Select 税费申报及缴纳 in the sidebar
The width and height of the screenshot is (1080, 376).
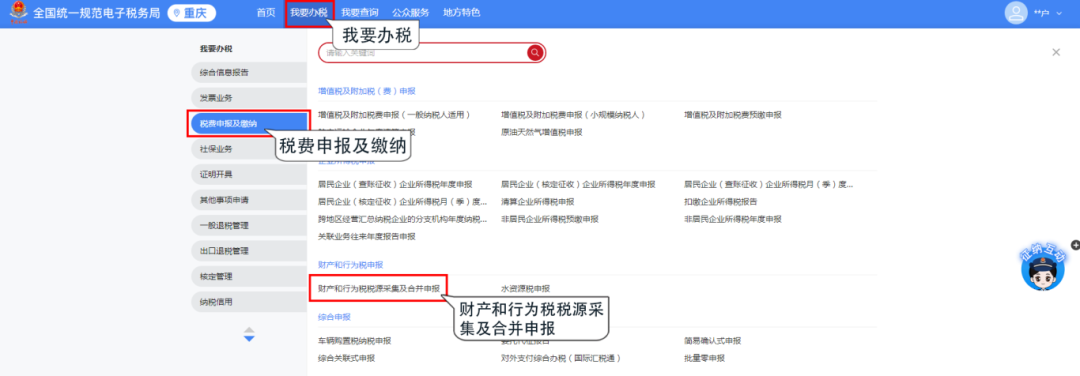pos(249,123)
